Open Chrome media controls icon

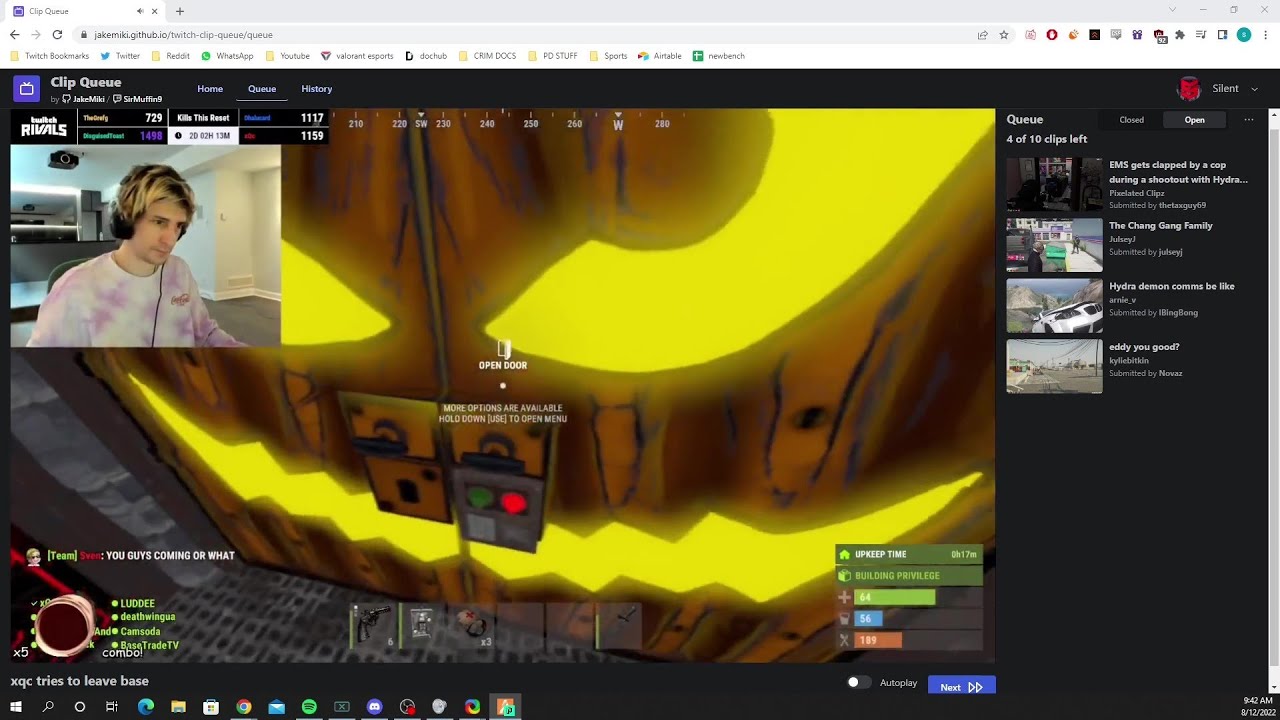pos(1201,35)
